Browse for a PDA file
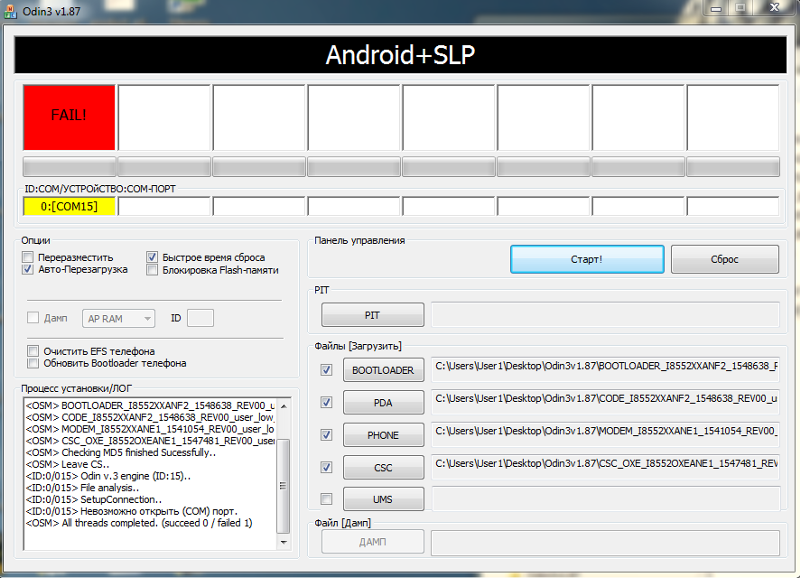Screen dimensions: 800x578 pos(383,403)
